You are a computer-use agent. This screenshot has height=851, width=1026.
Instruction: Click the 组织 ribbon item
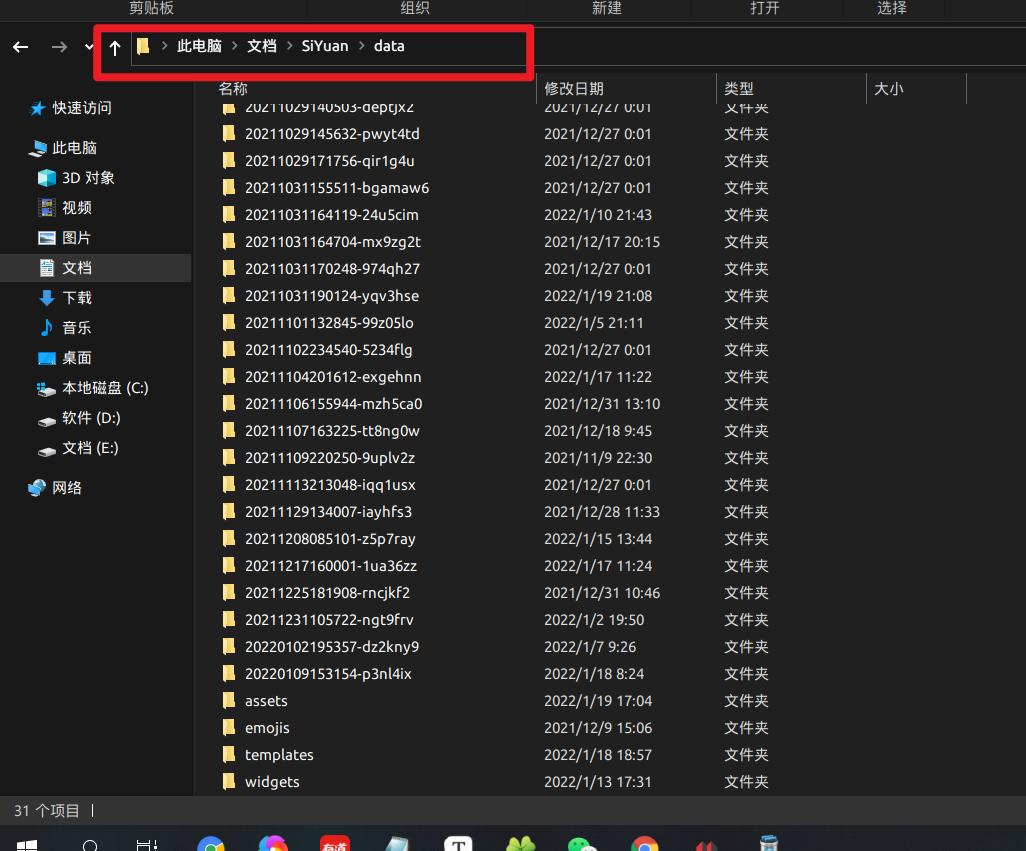tap(414, 8)
